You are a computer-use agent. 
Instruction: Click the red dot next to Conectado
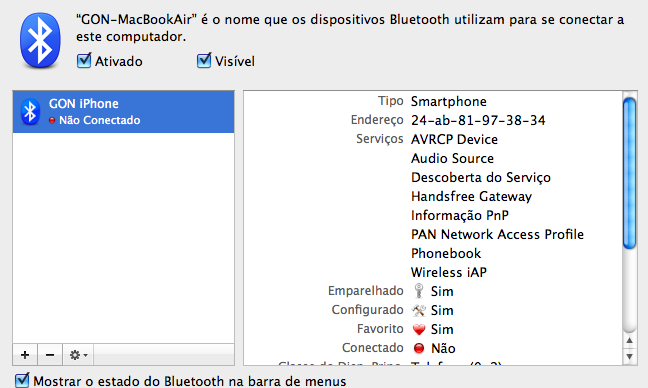tap(419, 348)
